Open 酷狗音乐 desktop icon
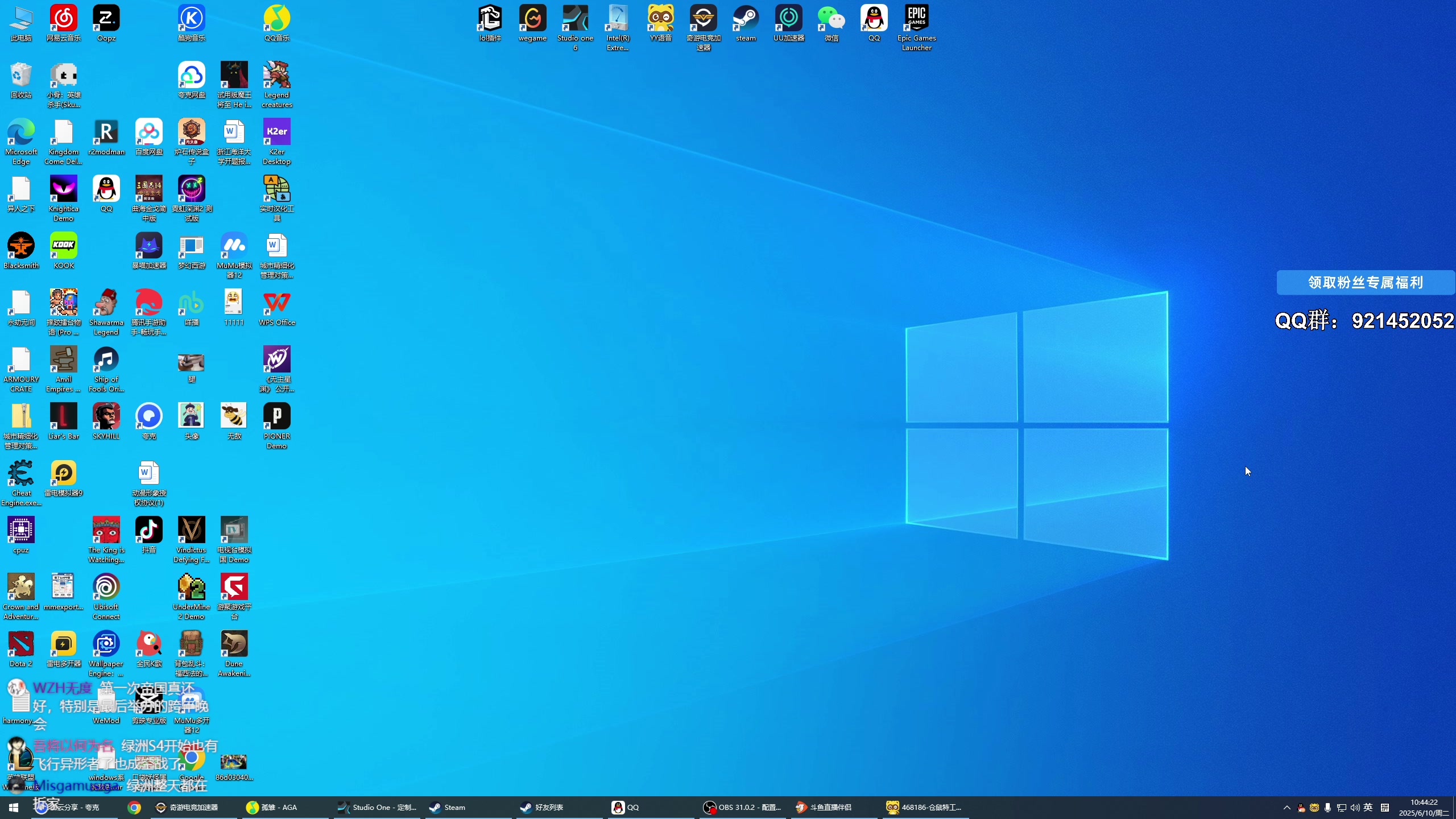 192,24
